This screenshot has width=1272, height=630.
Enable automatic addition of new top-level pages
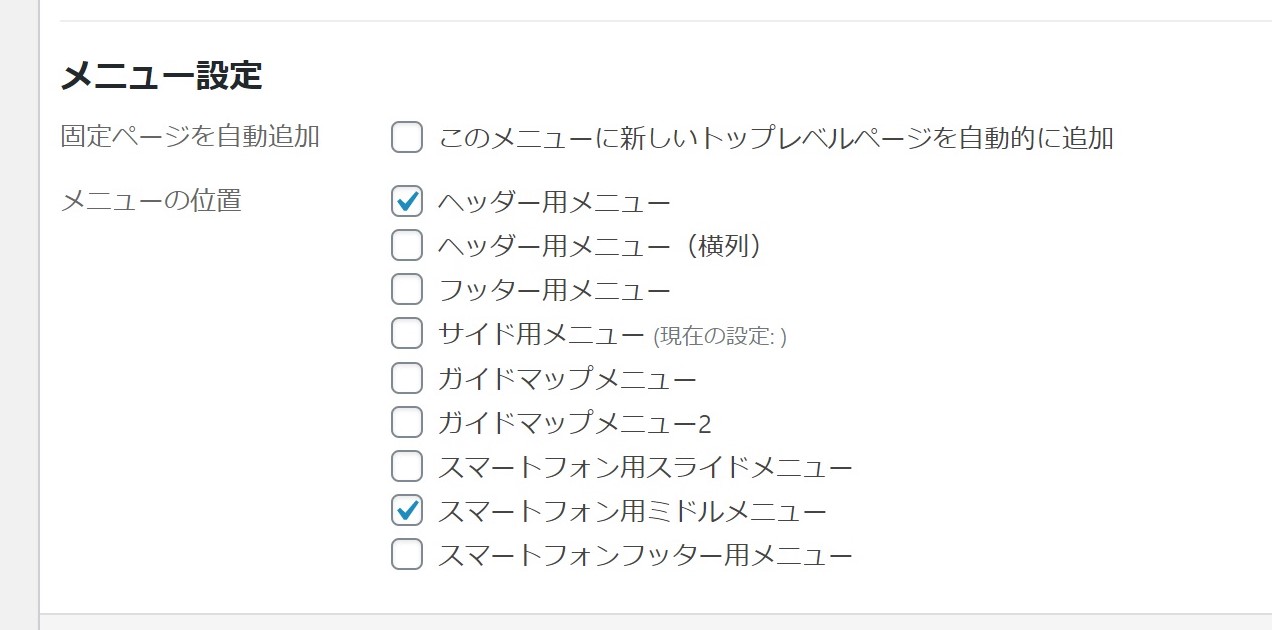[x=406, y=137]
